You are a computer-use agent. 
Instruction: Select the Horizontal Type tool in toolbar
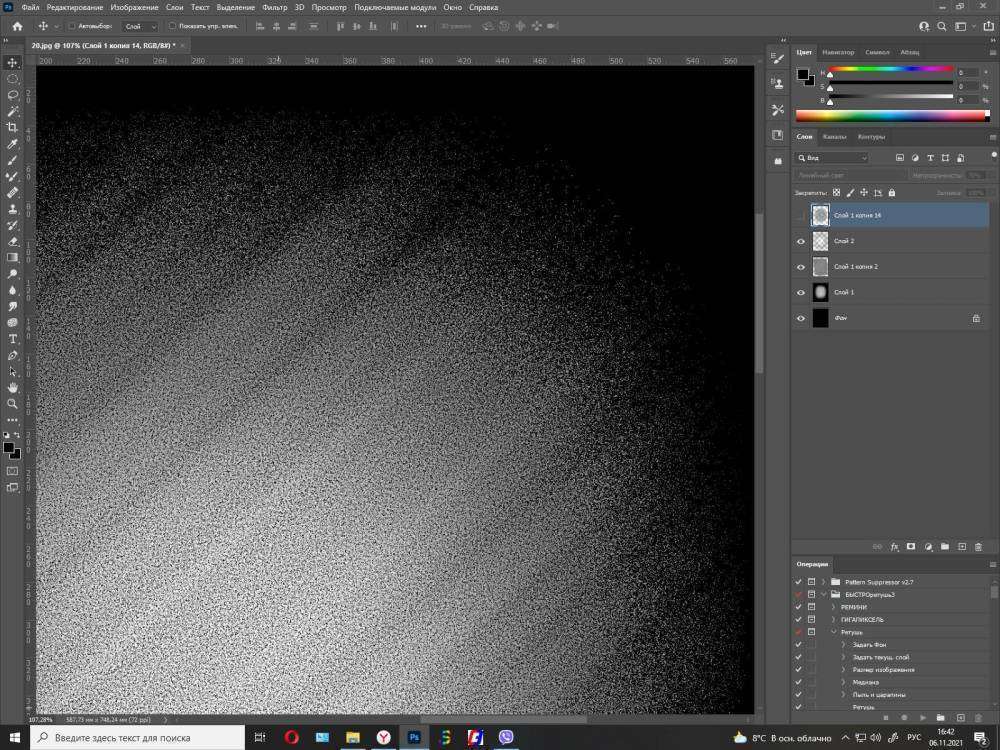click(x=13, y=339)
